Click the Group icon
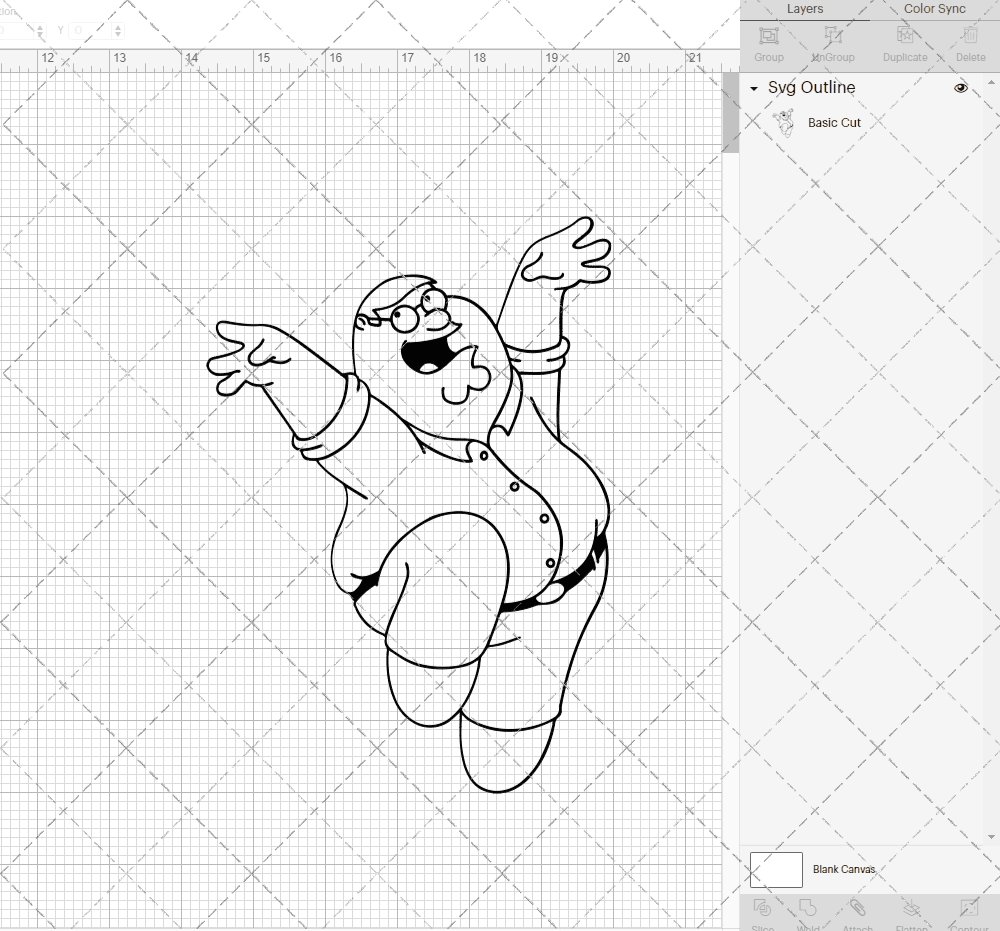 768,42
